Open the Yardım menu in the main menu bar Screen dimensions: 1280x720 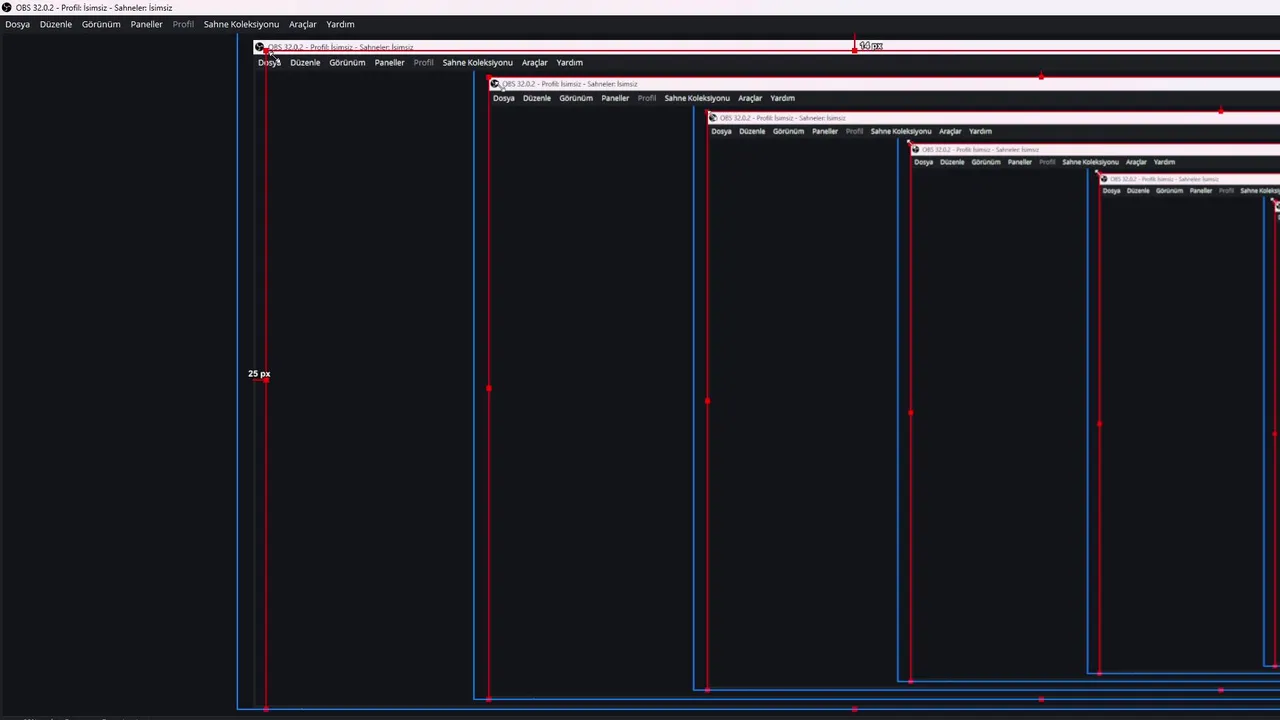(x=340, y=24)
